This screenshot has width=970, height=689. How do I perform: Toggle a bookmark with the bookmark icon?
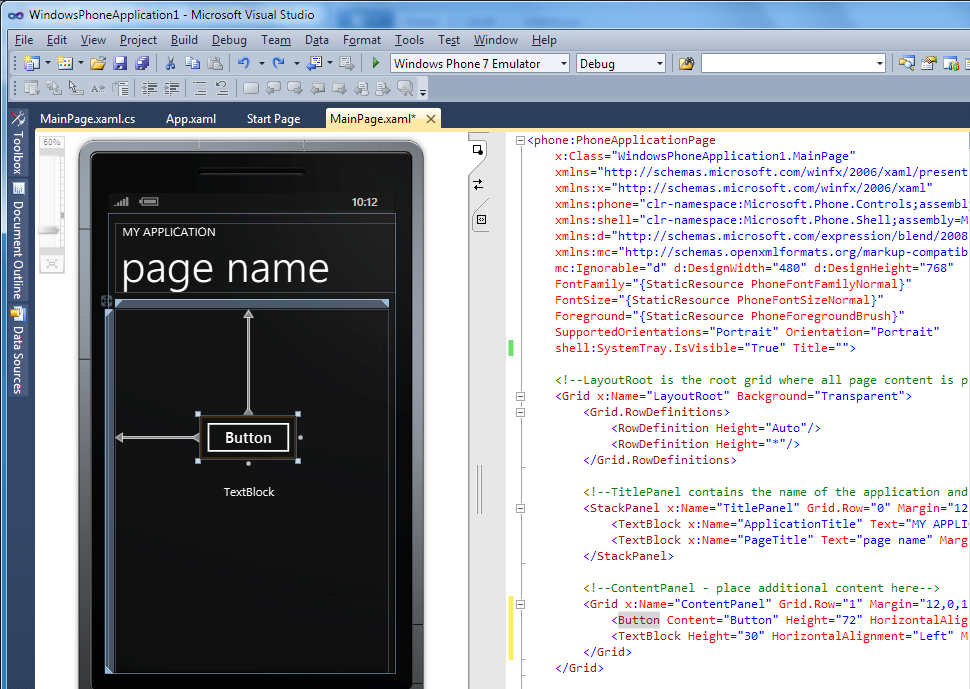pos(251,88)
